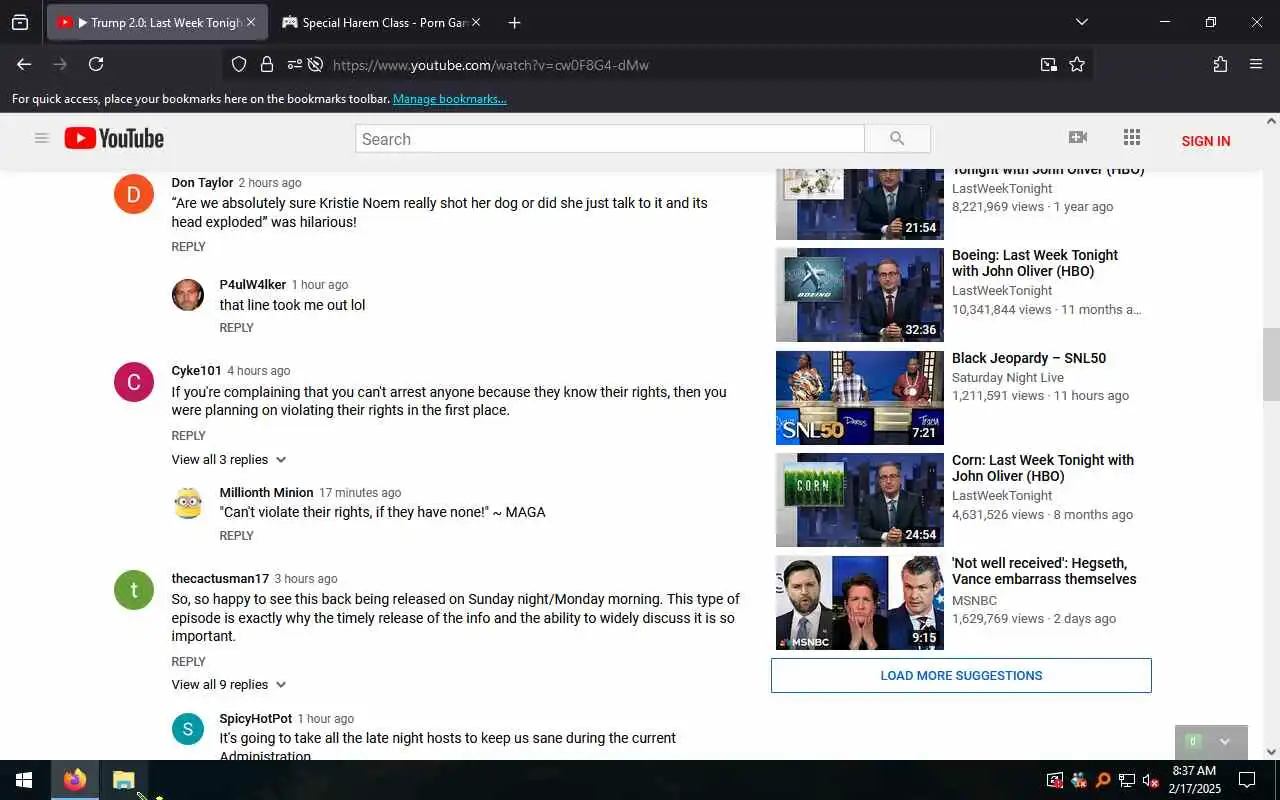This screenshot has width=1280, height=800.
Task: Open the Boeing Last Week Tonight thumbnail
Action: coord(860,295)
